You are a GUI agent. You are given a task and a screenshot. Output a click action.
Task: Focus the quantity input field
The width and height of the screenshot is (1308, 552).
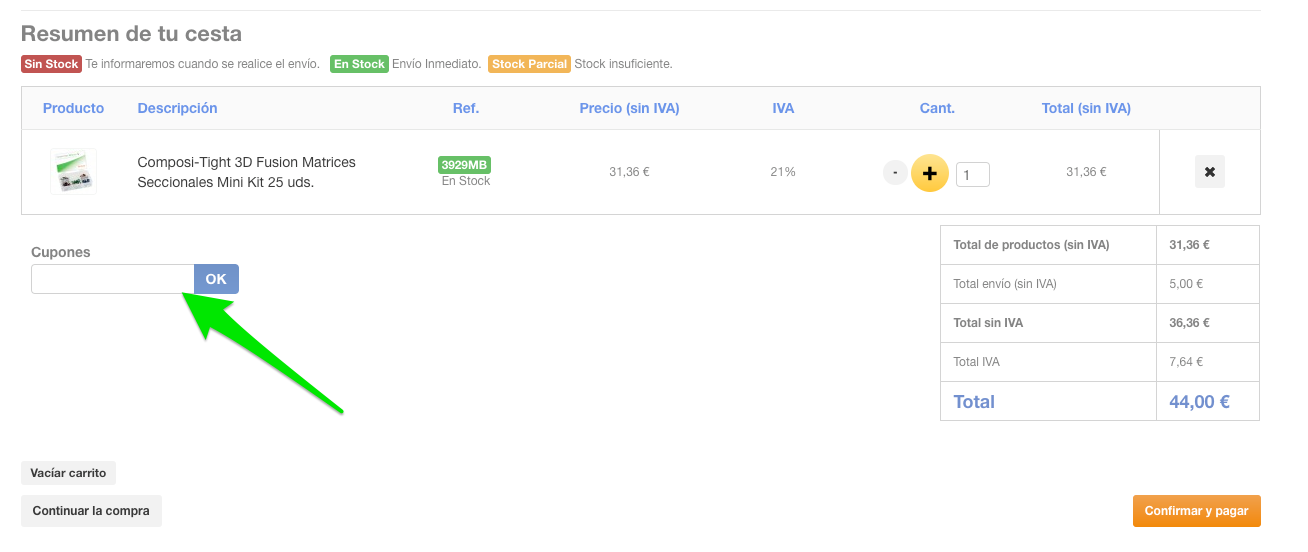972,175
